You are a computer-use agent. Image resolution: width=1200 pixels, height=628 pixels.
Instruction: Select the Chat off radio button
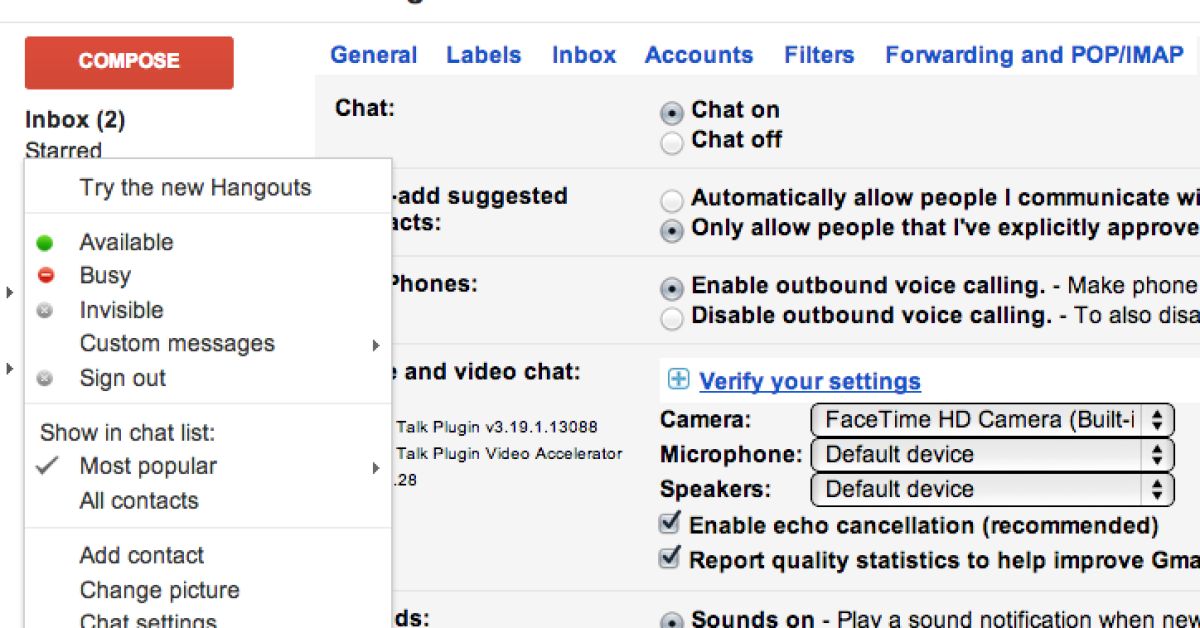tap(673, 143)
